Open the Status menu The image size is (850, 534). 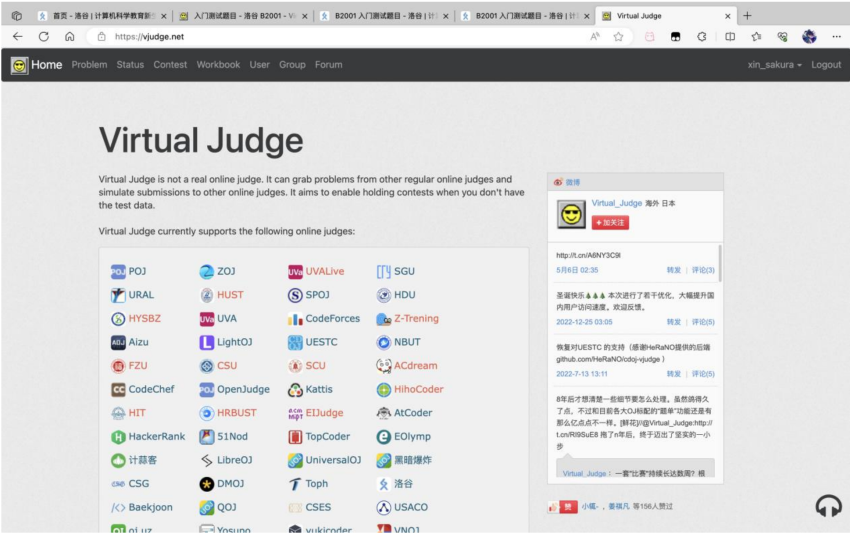pyautogui.click(x=130, y=65)
